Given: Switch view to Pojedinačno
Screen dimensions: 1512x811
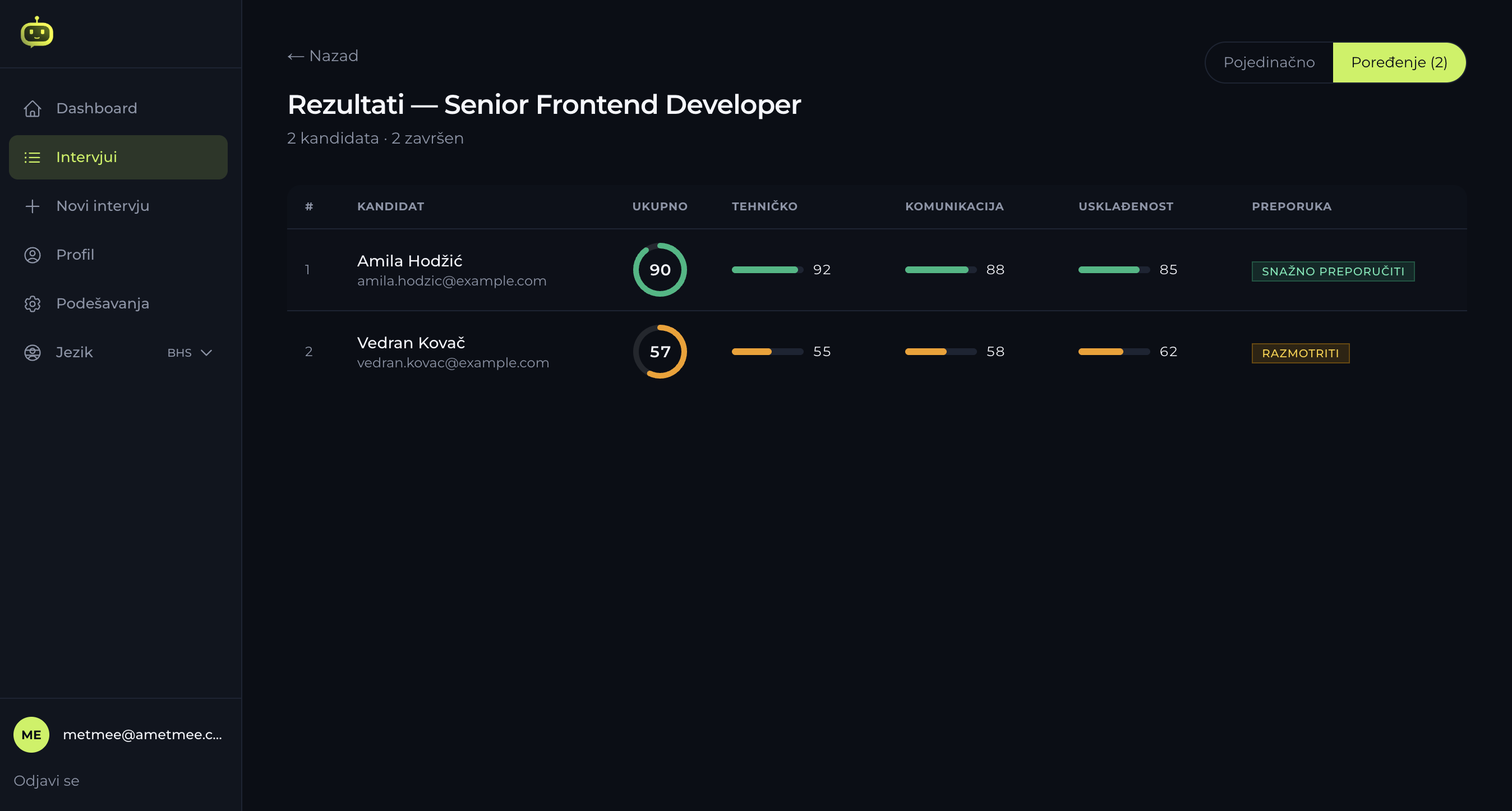Looking at the screenshot, I should coord(1269,62).
